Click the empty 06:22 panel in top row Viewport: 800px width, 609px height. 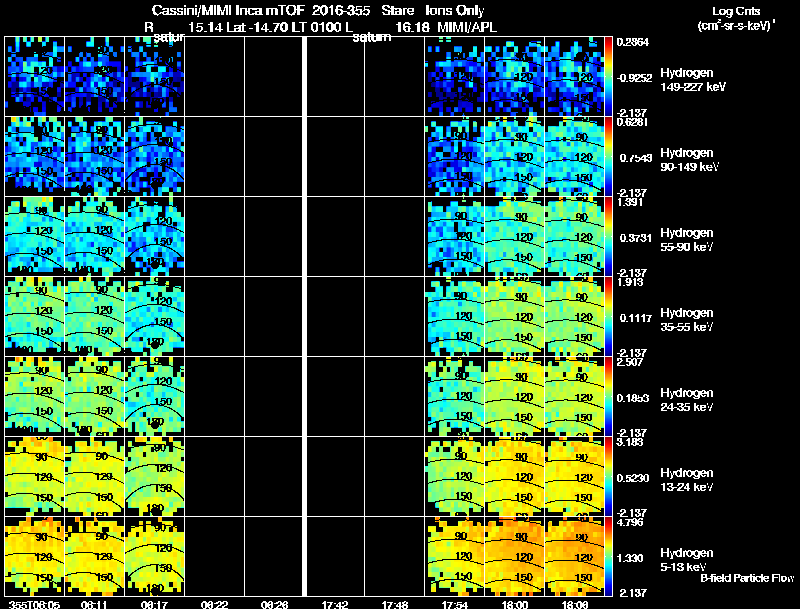(x=214, y=76)
